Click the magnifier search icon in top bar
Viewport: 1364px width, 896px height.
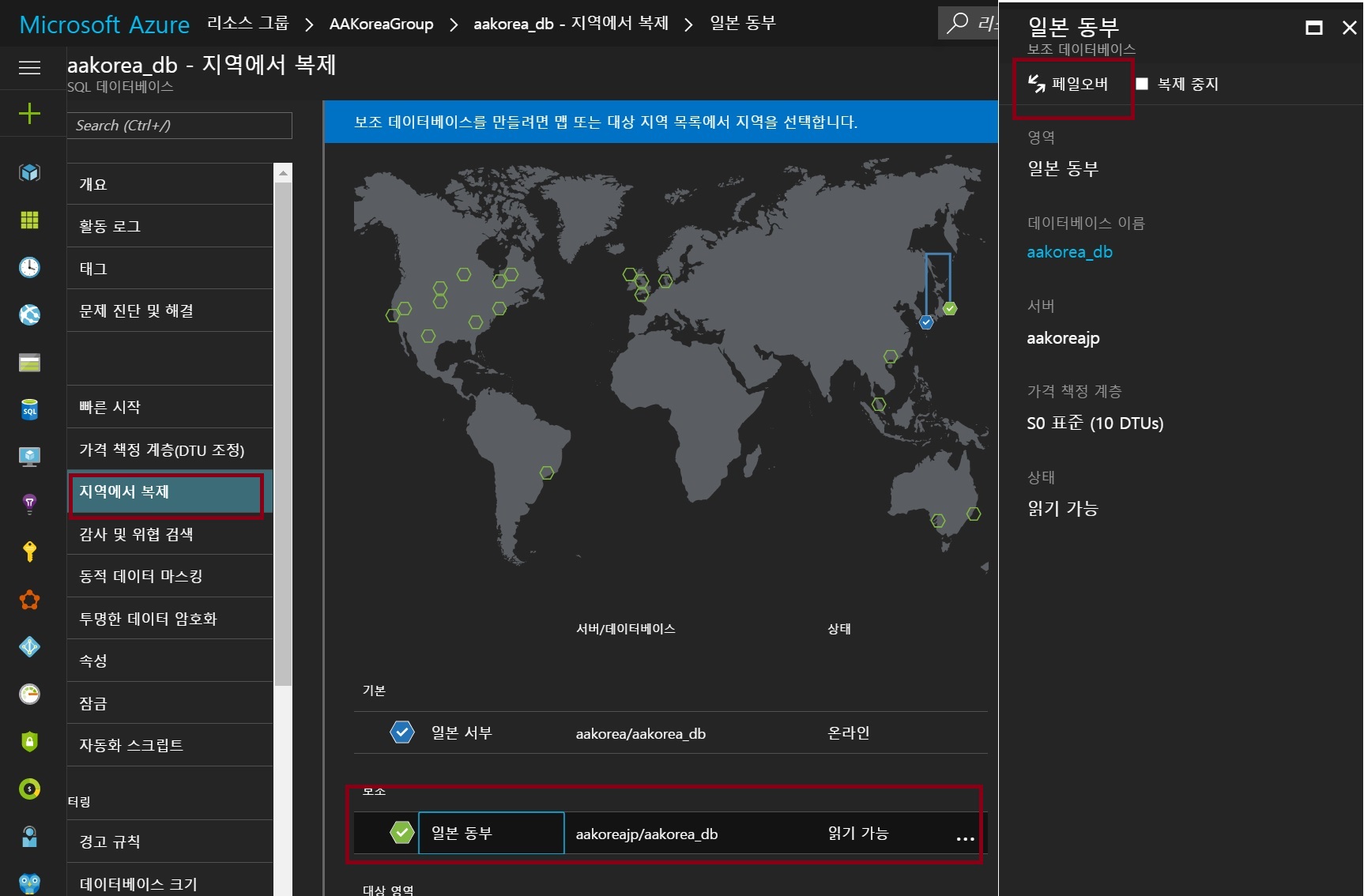click(x=957, y=22)
